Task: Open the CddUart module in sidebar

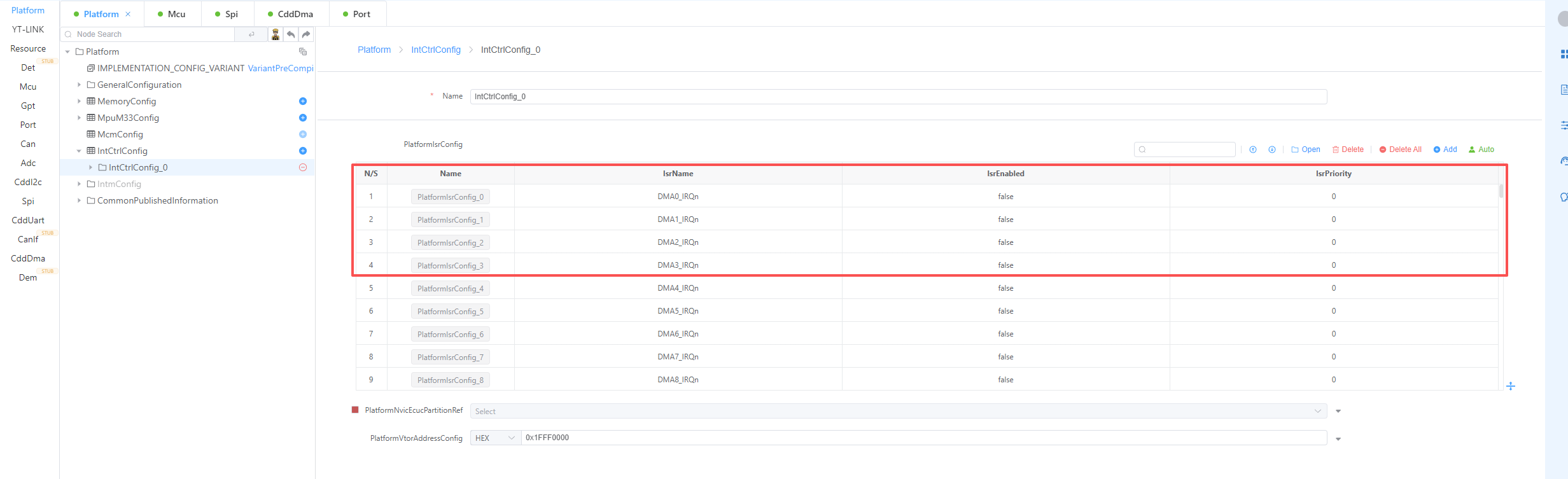Action: click(28, 220)
